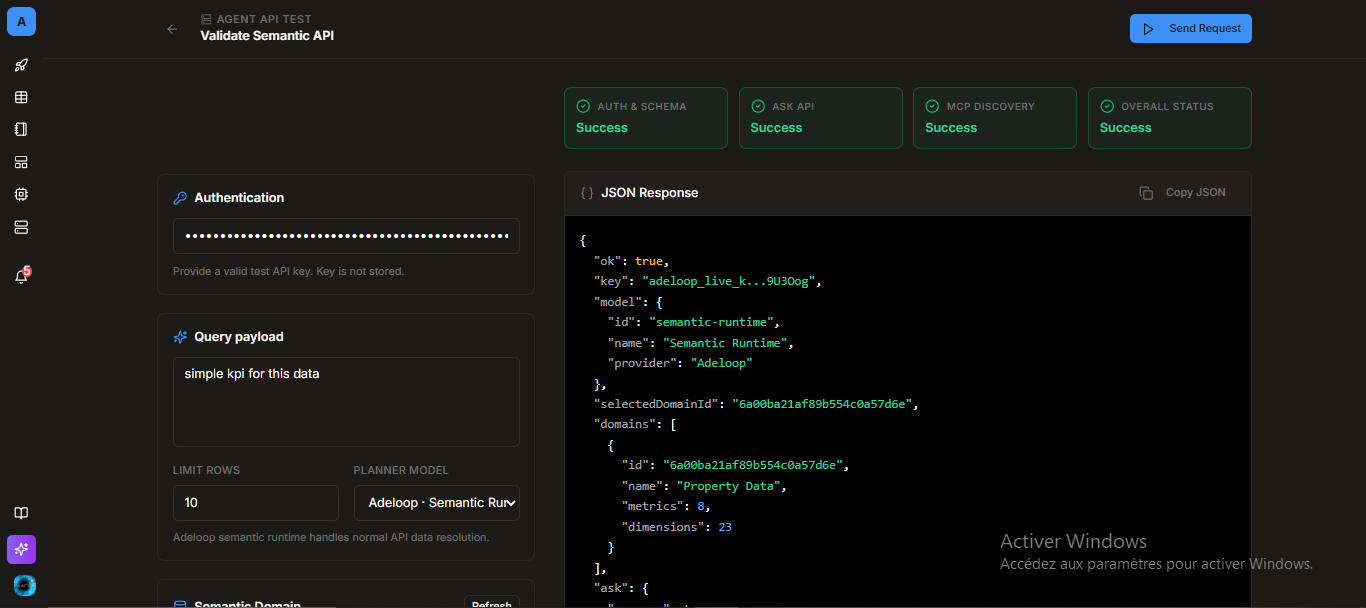
Task: Click the "Adeloop" provider value
Action: click(721, 363)
